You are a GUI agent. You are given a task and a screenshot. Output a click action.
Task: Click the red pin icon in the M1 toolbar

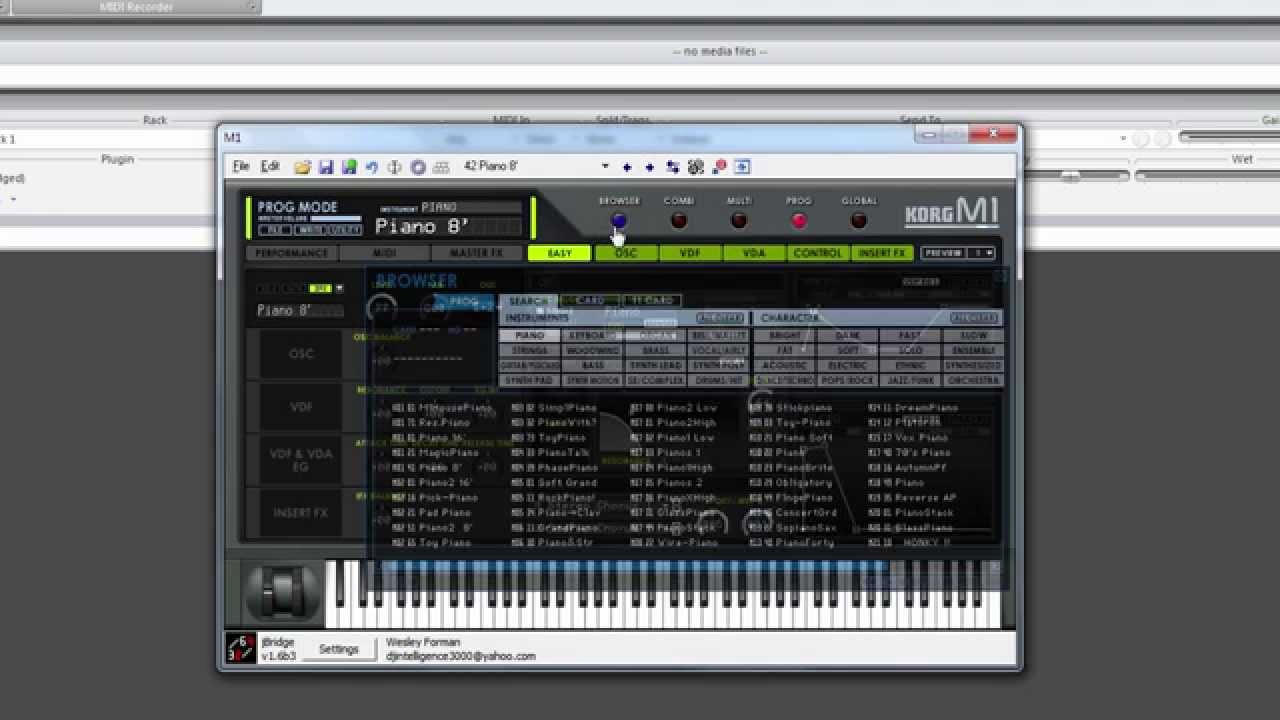719,167
